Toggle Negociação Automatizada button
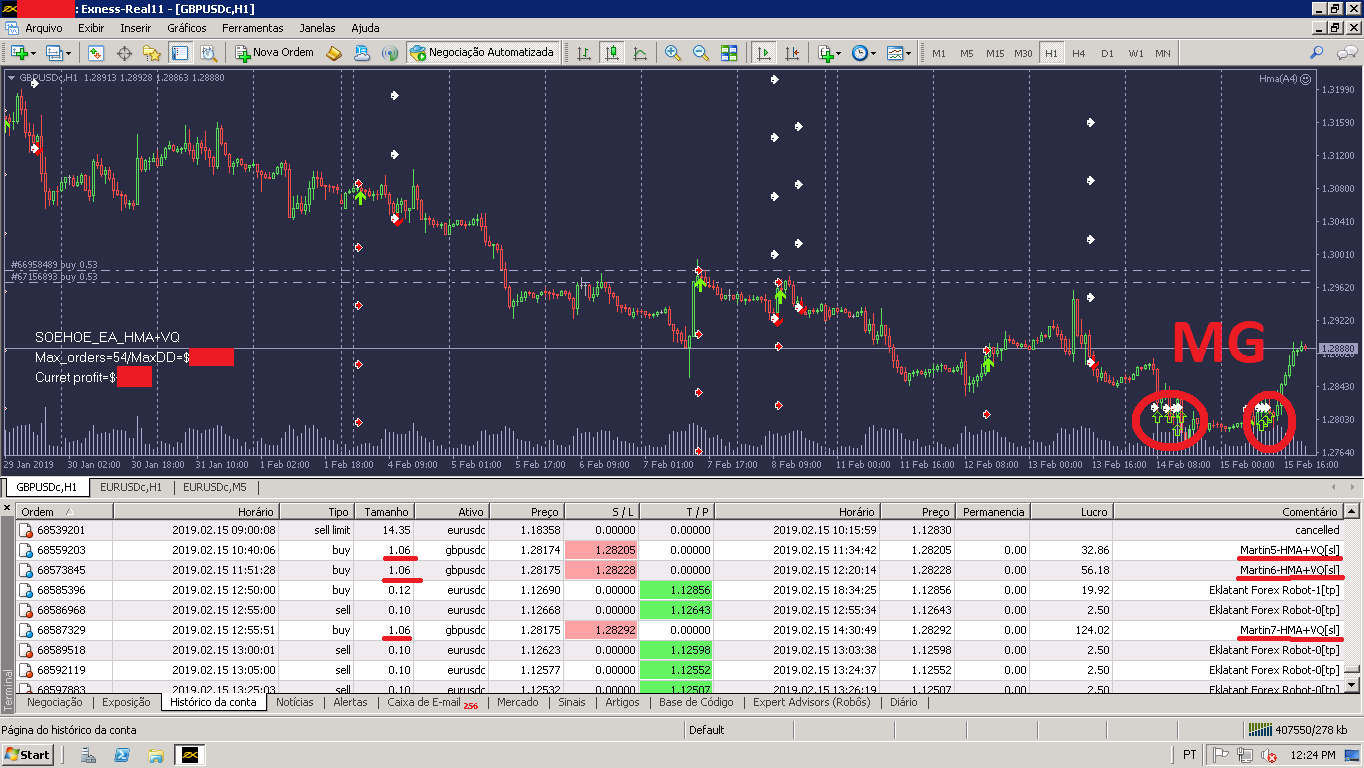 (x=481, y=53)
